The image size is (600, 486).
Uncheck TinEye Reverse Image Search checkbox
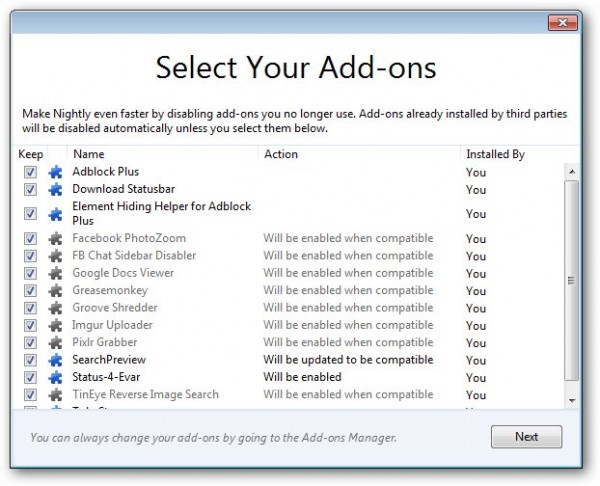tap(30, 395)
